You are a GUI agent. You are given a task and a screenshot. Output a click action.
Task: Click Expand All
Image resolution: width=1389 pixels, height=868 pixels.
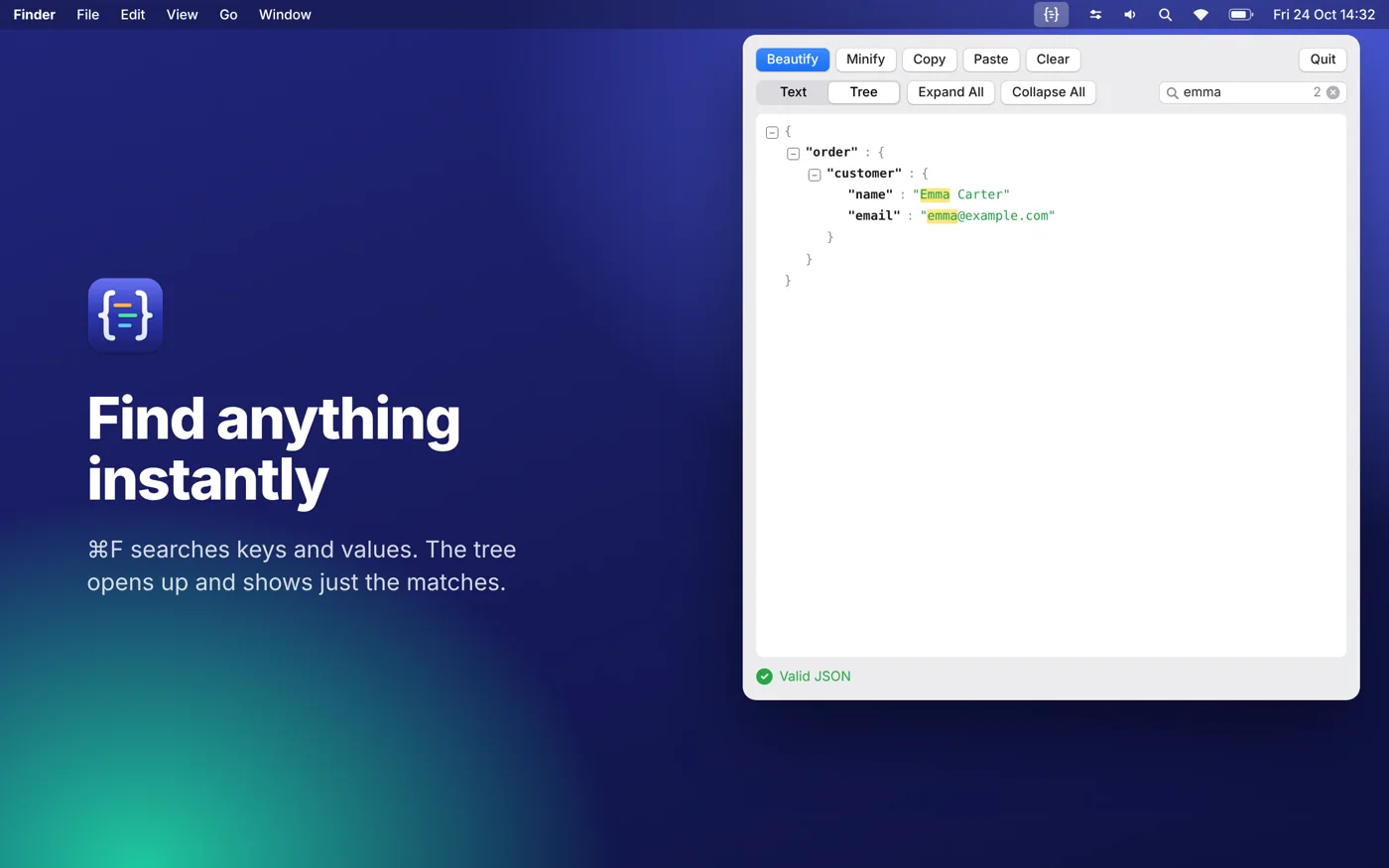950,92
